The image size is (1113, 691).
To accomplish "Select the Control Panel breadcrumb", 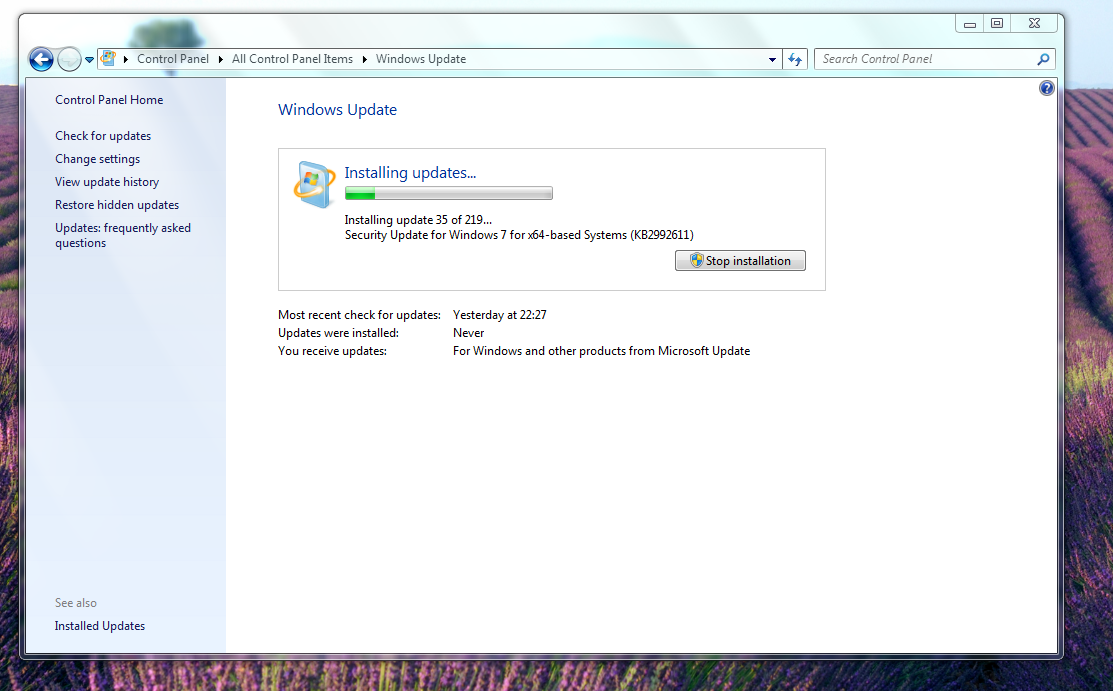I will coord(172,59).
